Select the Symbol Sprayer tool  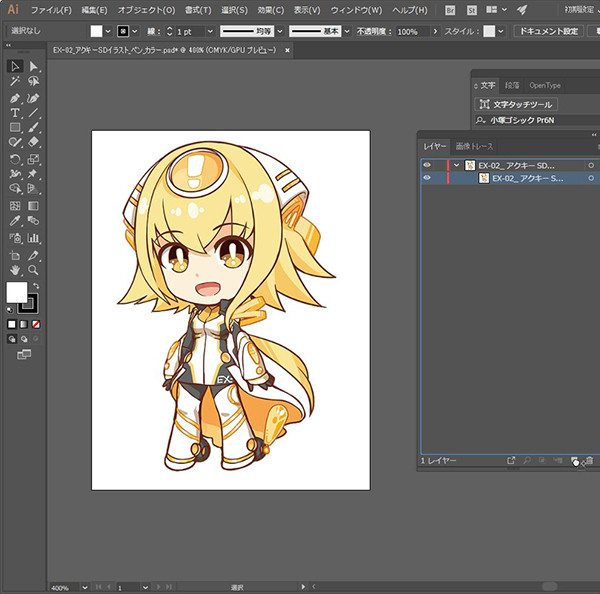(x=15, y=238)
